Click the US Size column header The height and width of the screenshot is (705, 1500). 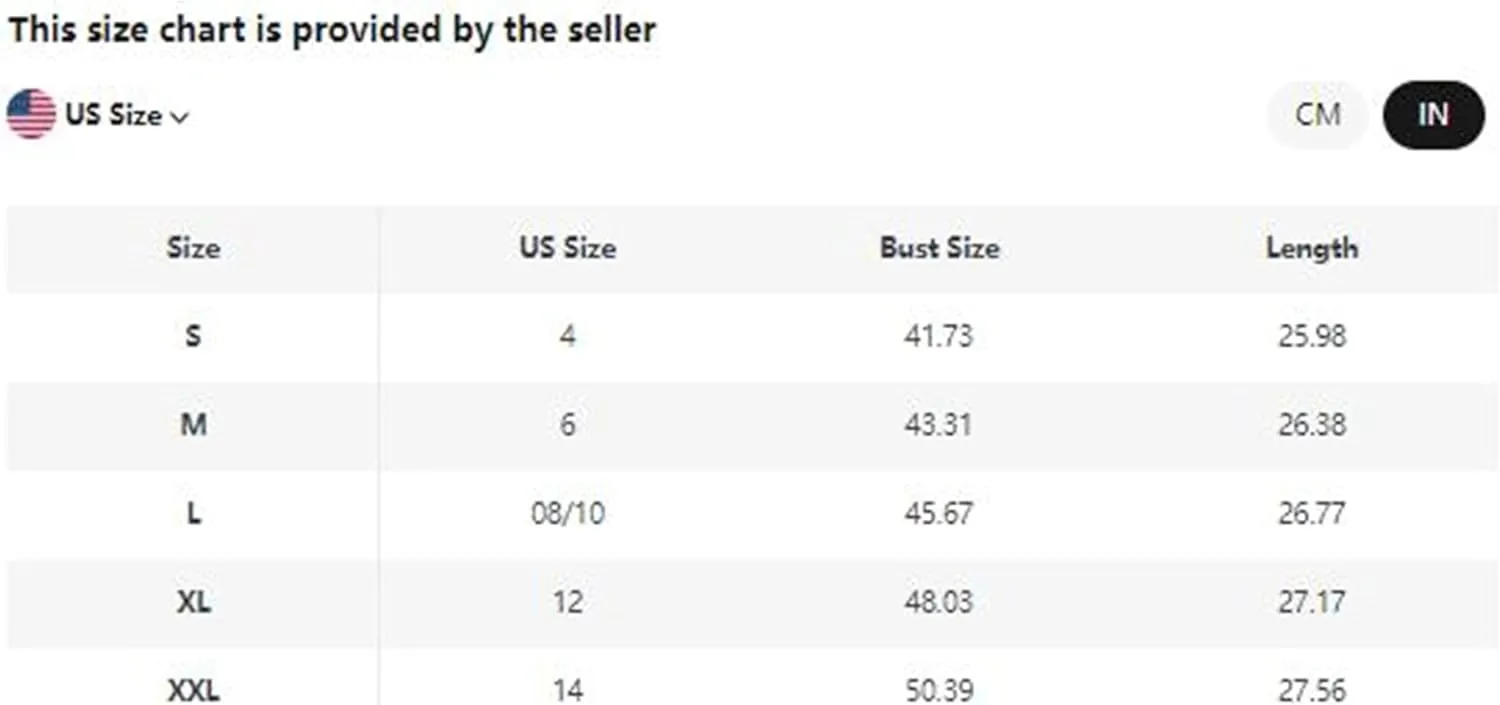point(567,248)
